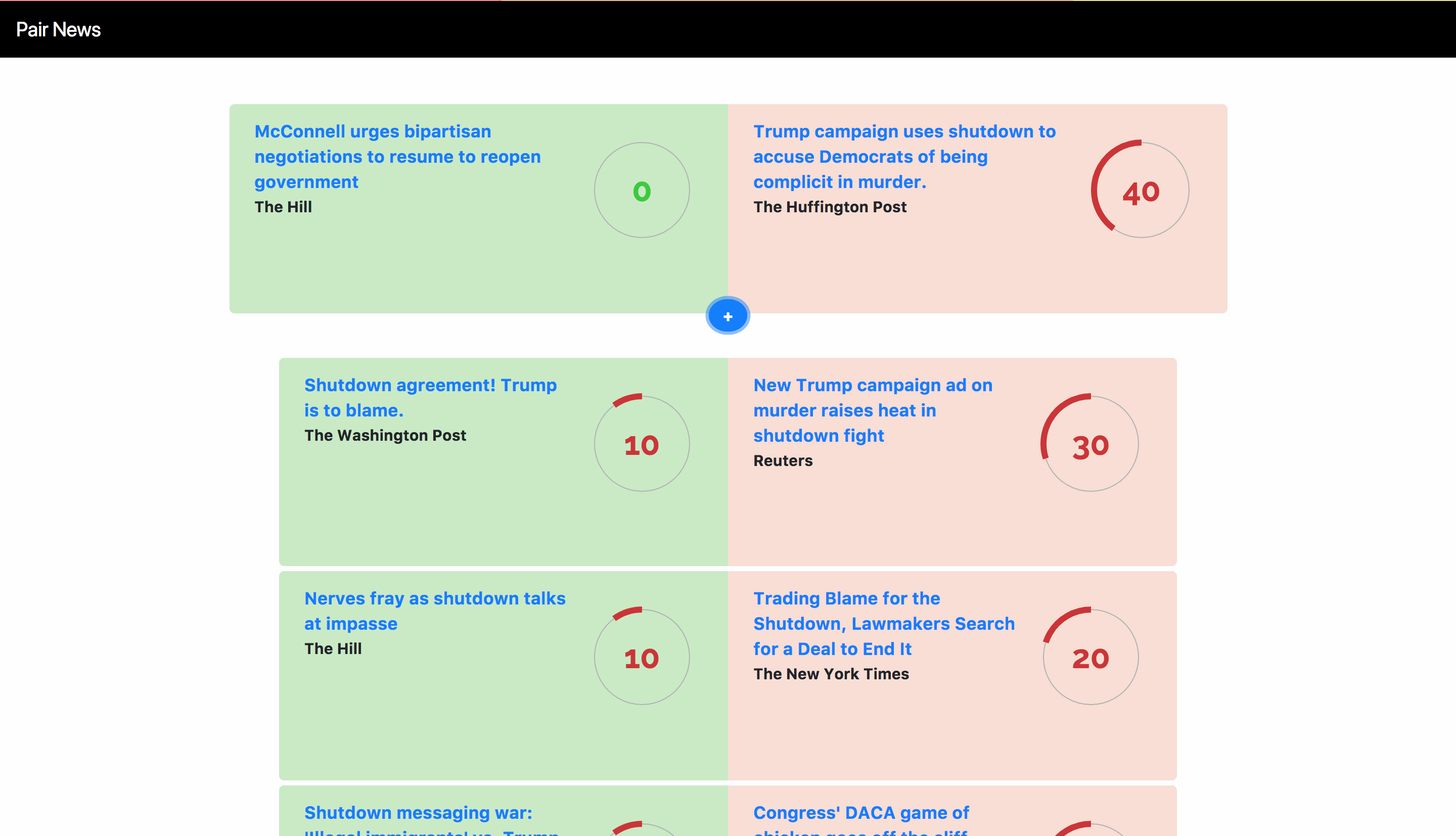The width and height of the screenshot is (1456, 836).
Task: Click The Washington Post source label
Action: tap(385, 435)
